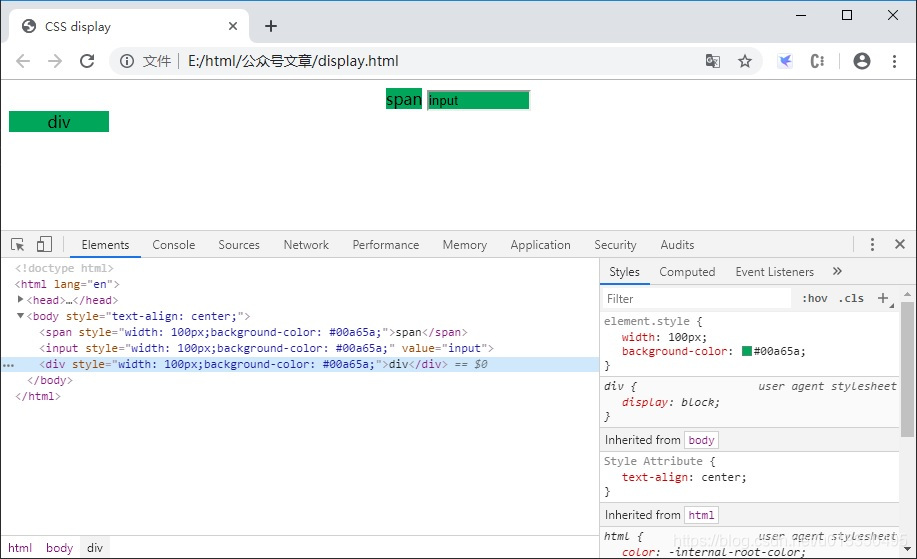Open the Security tab
Screen dimensions: 917x559
click(615, 244)
